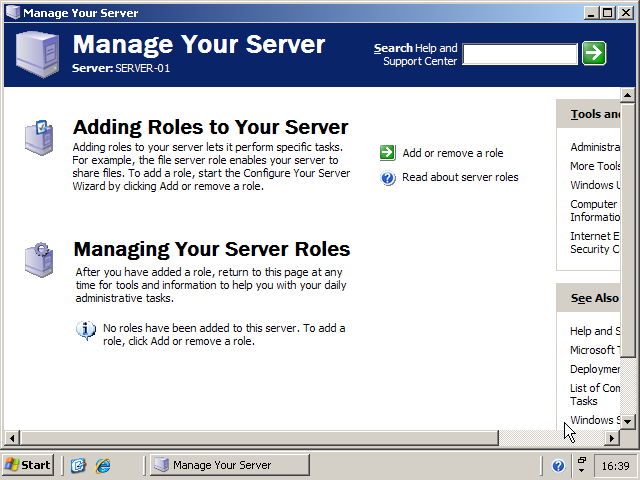Screen dimensions: 640x480
Task: Click the info icon next to No roles message
Action: click(87, 330)
